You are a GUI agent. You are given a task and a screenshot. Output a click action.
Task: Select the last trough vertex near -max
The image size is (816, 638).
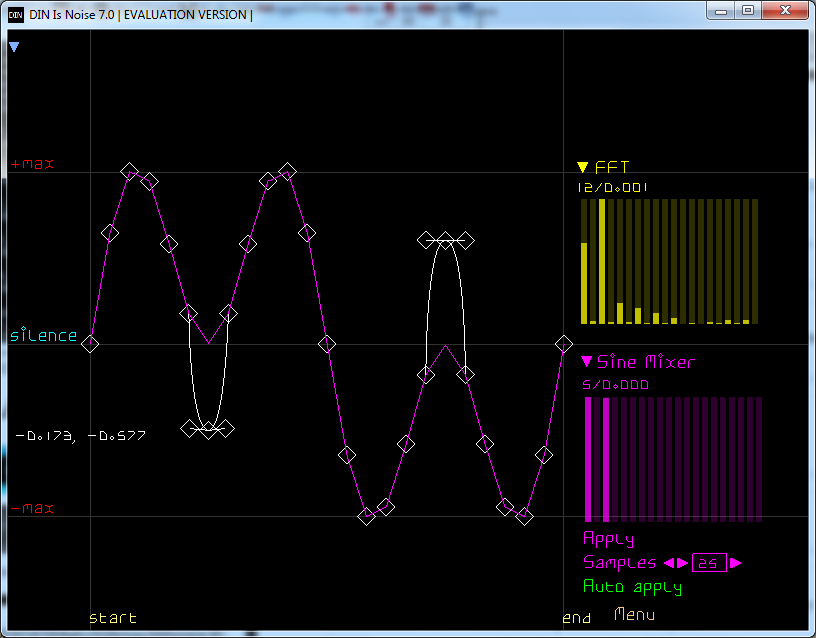click(524, 516)
